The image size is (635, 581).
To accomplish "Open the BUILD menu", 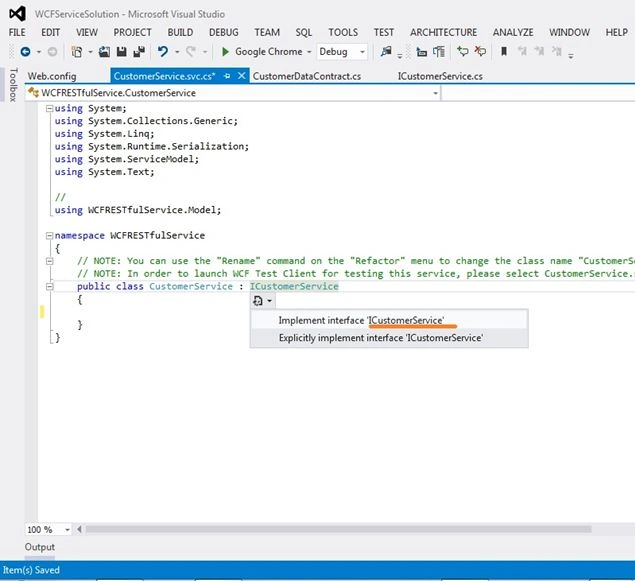I will (180, 32).
